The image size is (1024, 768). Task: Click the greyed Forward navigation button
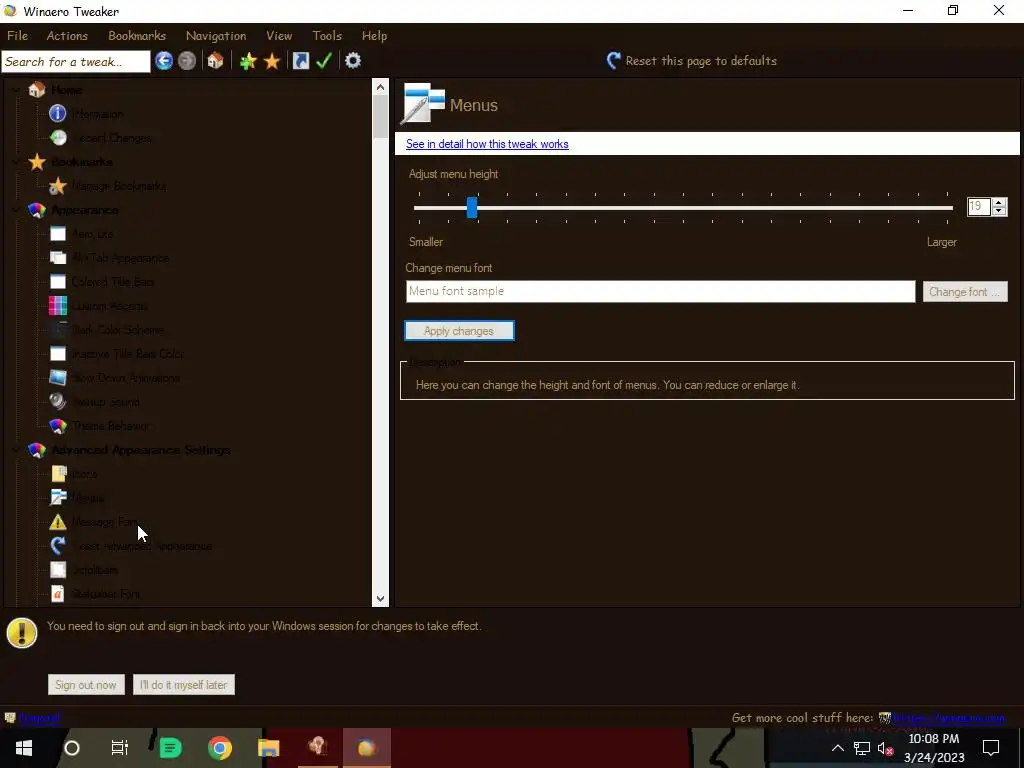tap(187, 61)
